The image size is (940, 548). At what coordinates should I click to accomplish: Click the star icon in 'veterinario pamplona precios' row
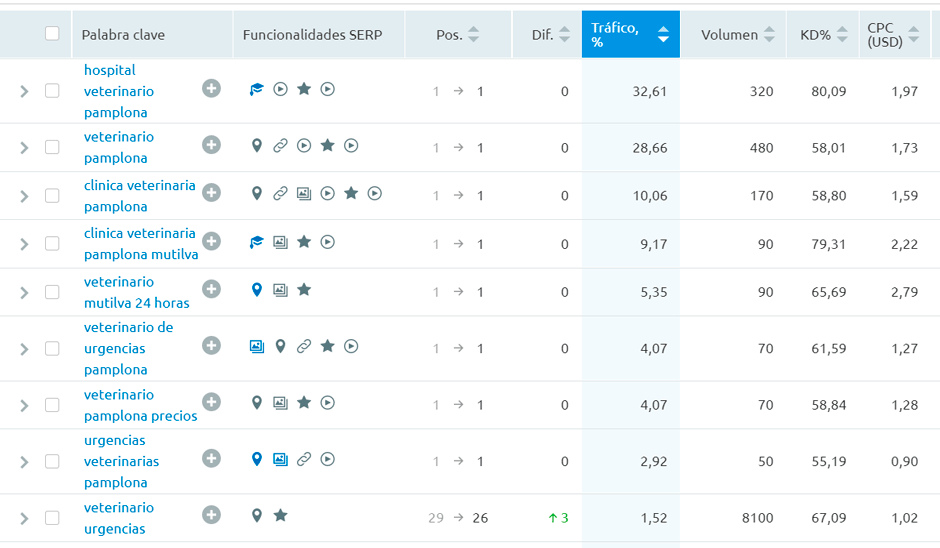[x=304, y=402]
